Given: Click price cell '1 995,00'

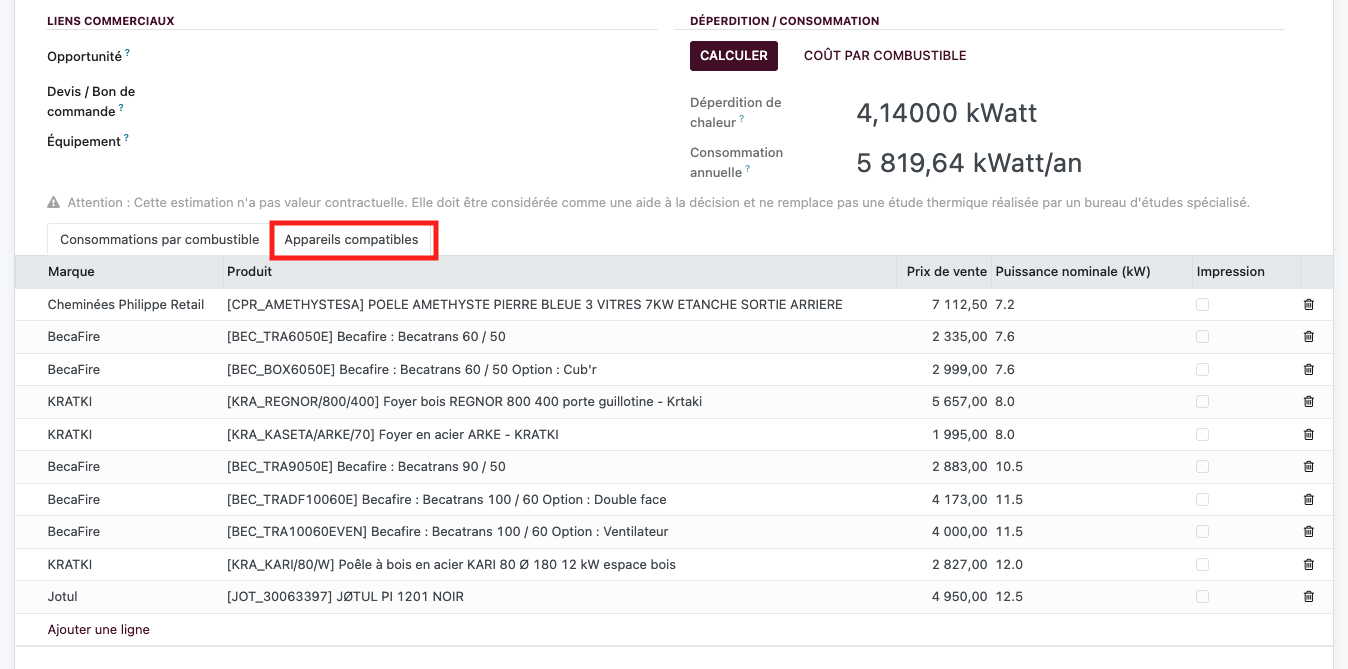Looking at the screenshot, I should (x=959, y=435).
